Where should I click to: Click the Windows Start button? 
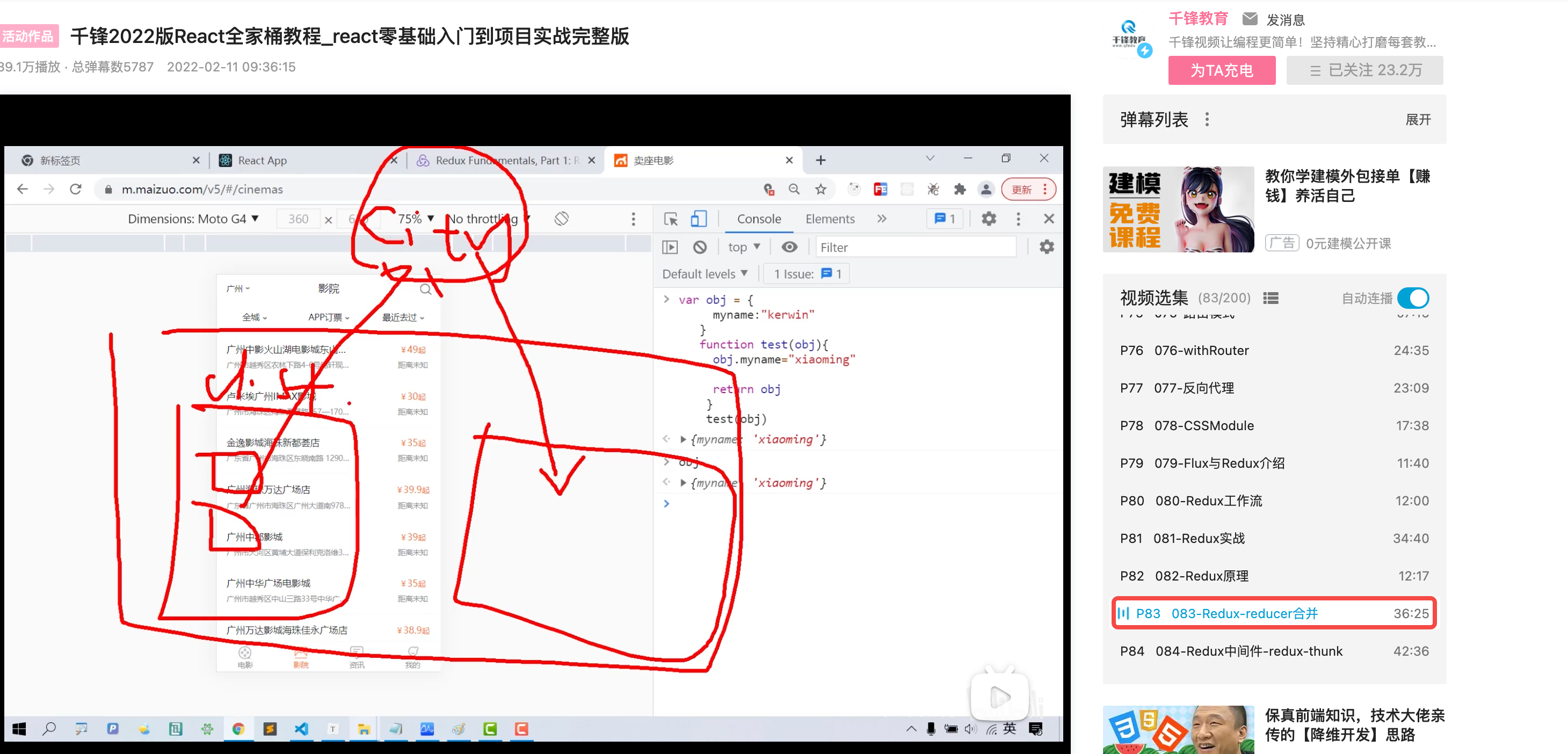19,728
